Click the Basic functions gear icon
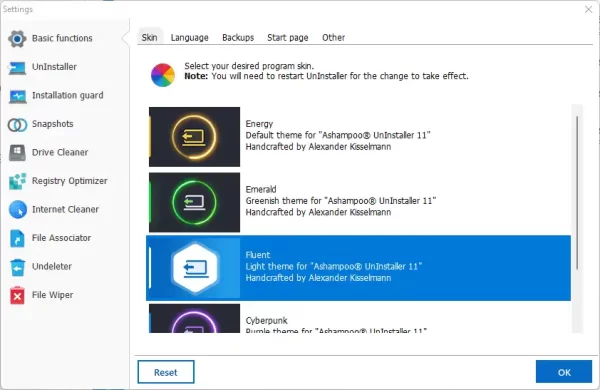The width and height of the screenshot is (600, 390). [17, 38]
